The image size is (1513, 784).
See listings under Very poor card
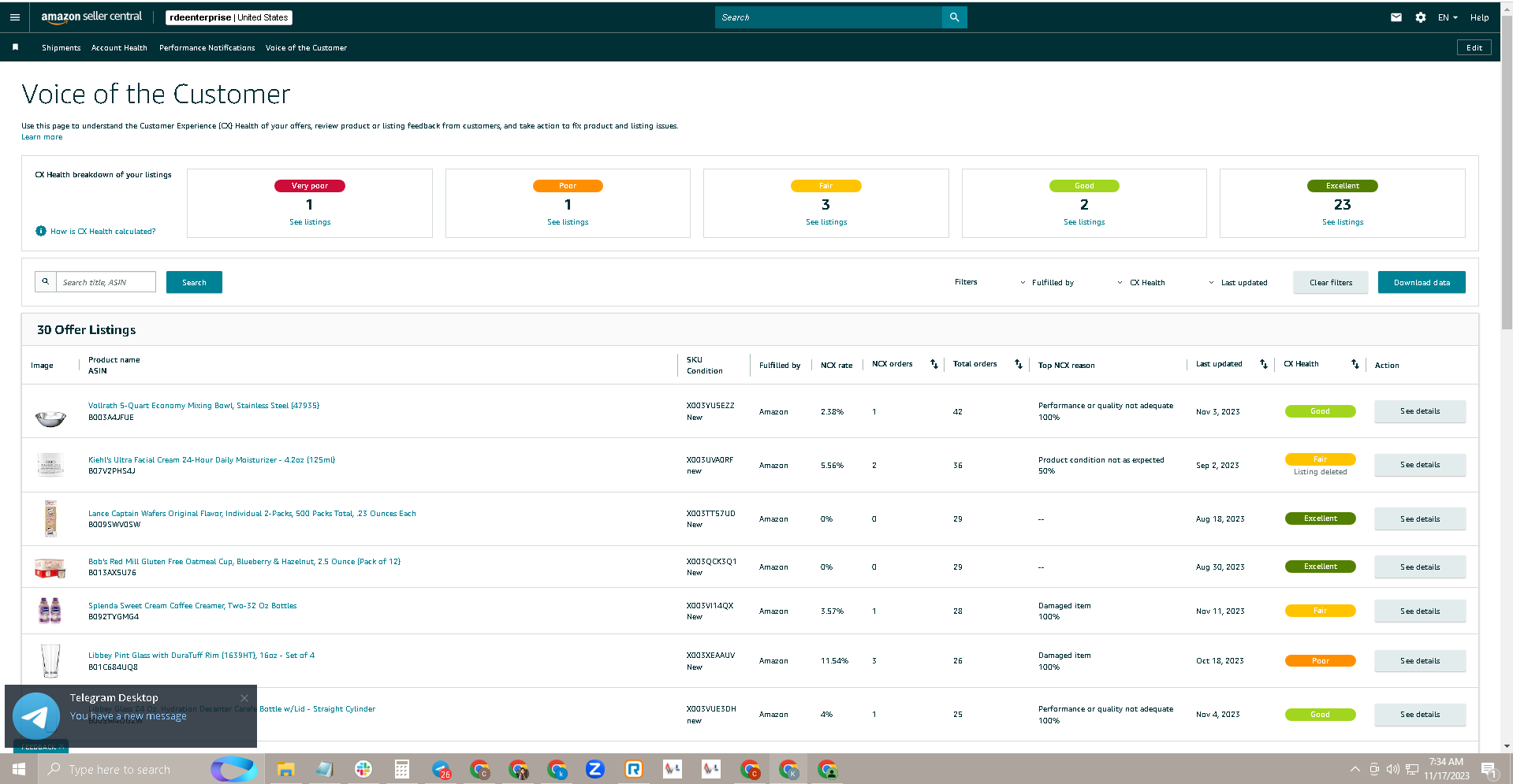coord(310,222)
